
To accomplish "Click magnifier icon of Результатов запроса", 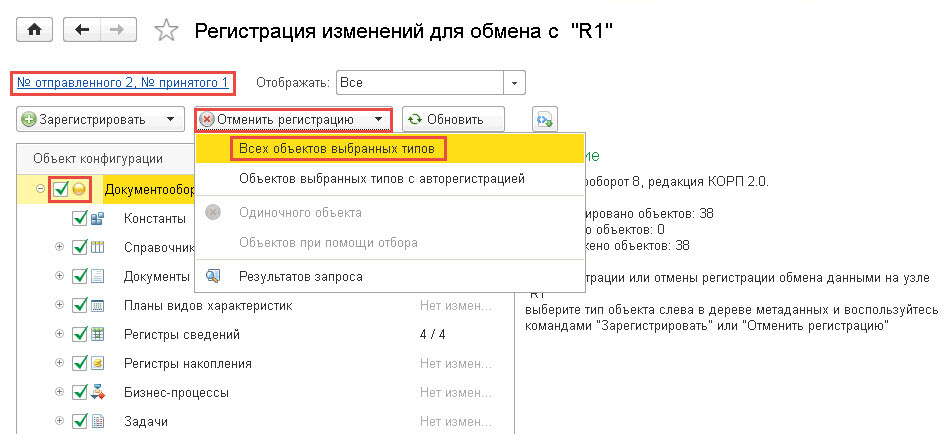I will click(x=213, y=277).
